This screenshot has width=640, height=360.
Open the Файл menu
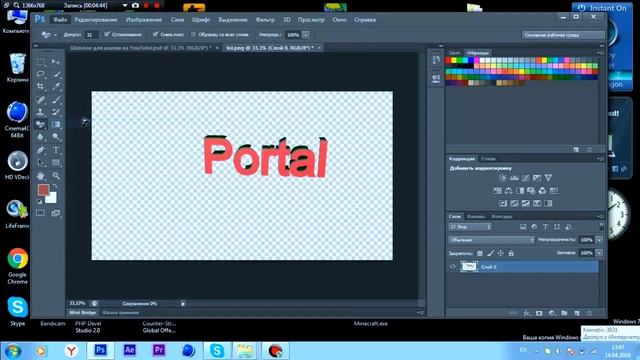[60, 20]
